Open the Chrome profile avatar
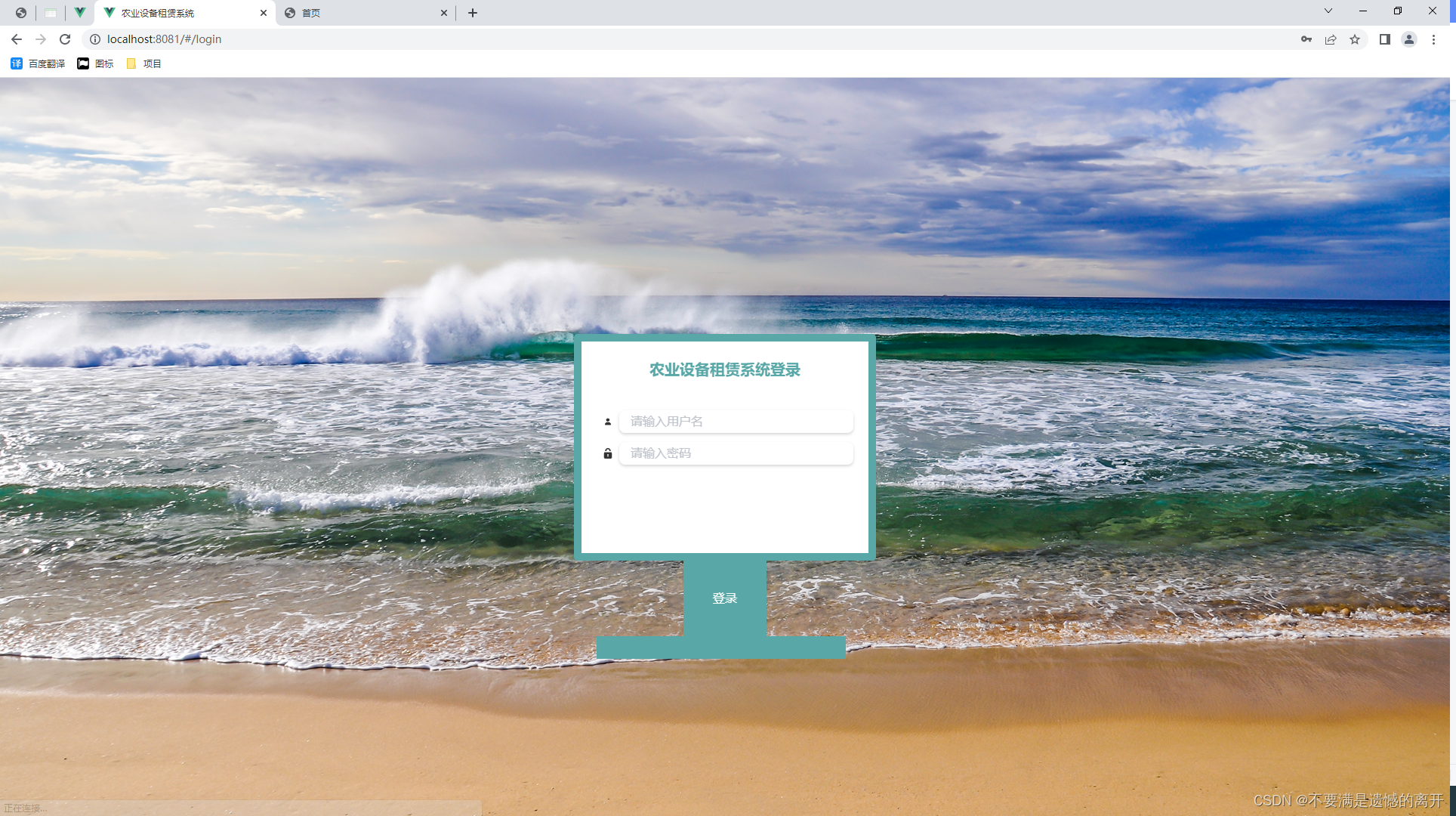 coord(1408,39)
